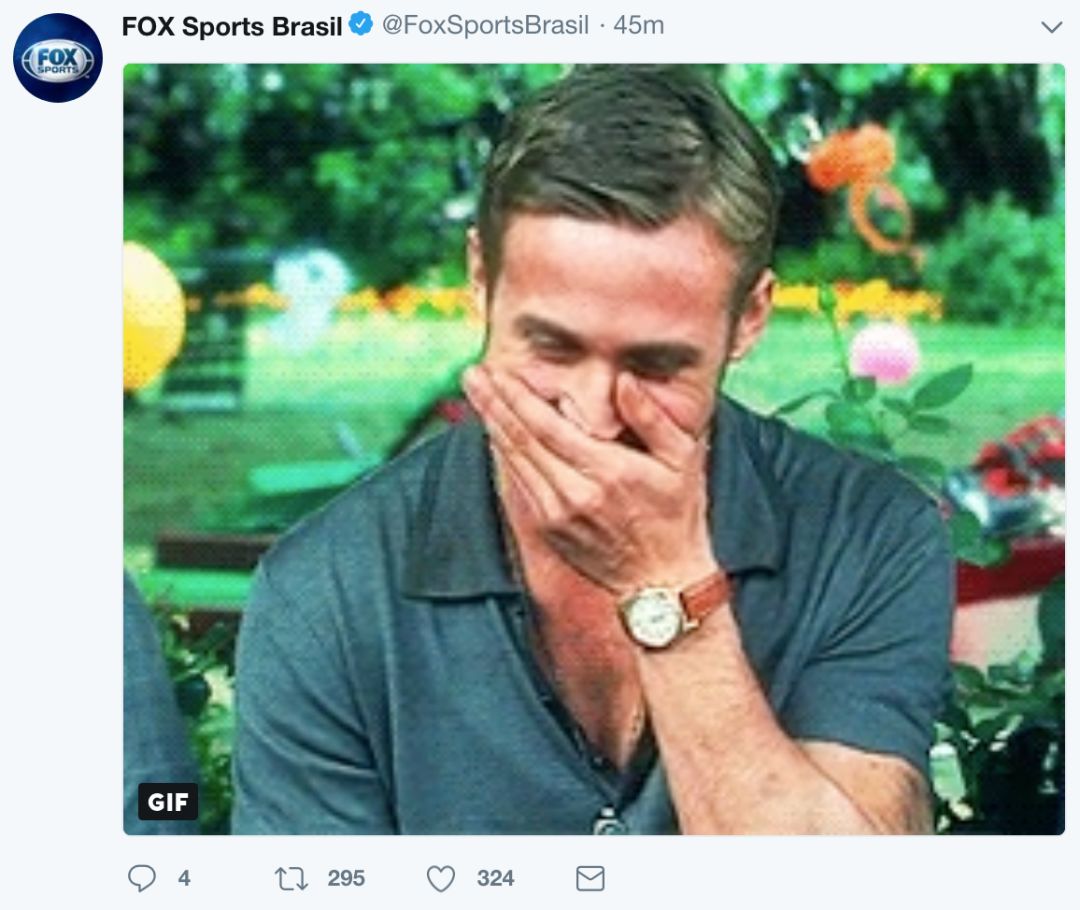Click the blue verified badge
Image resolution: width=1080 pixels, height=910 pixels.
tap(360, 26)
